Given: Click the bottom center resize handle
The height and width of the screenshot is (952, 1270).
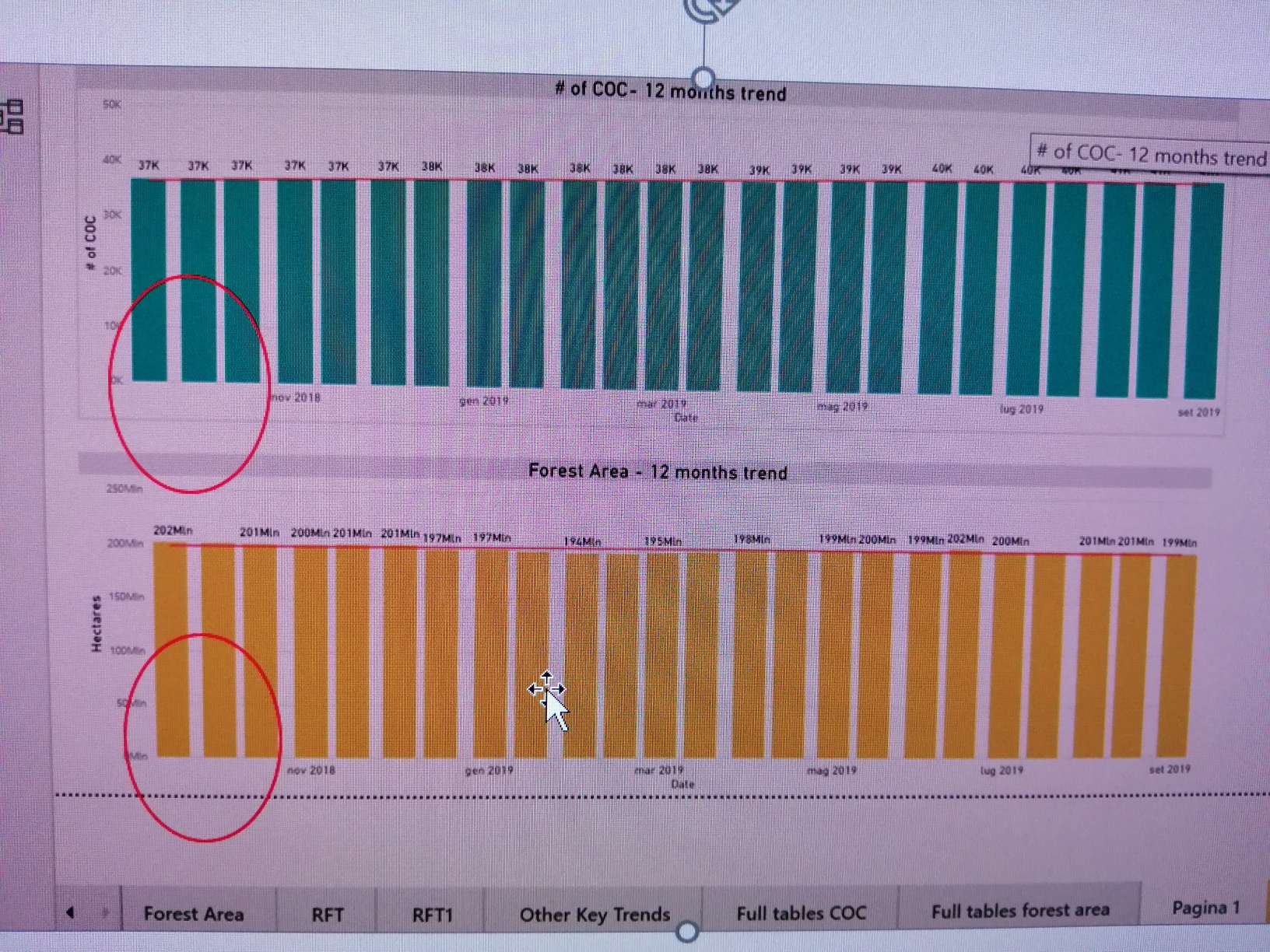Looking at the screenshot, I should (x=687, y=931).
